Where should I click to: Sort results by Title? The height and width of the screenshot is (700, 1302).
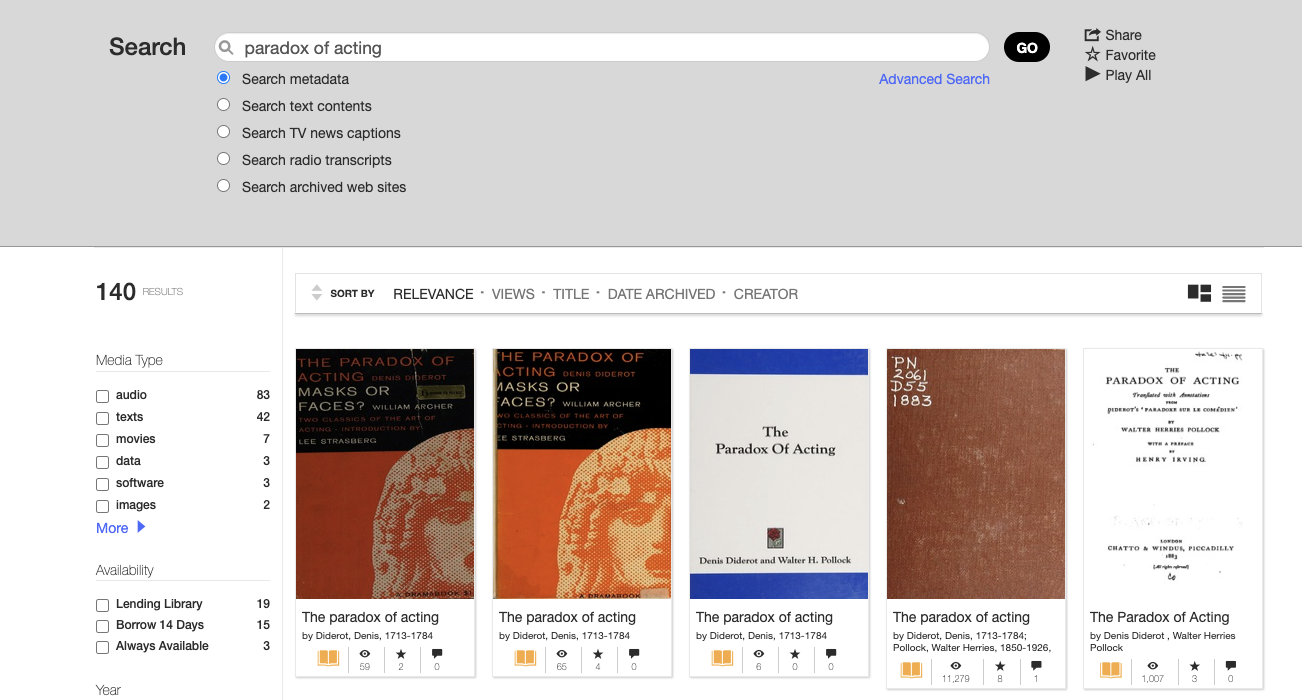click(571, 294)
